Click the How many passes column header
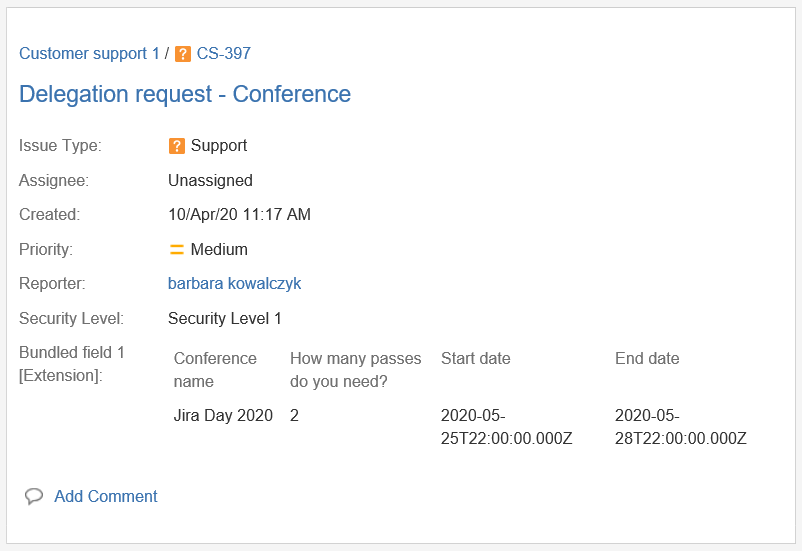The height and width of the screenshot is (551, 802). (355, 369)
